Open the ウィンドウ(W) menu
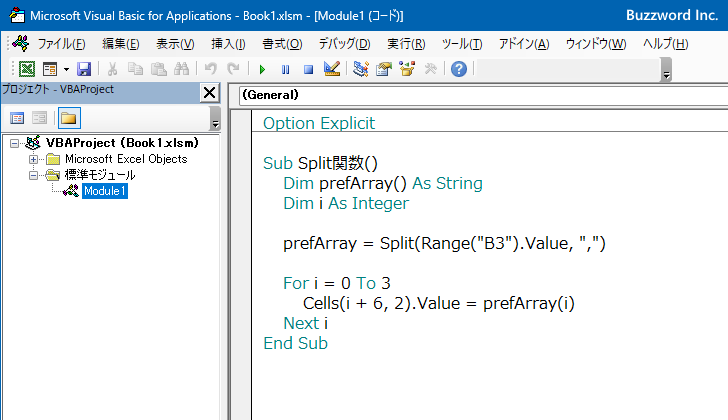Image resolution: width=728 pixels, height=420 pixels. pyautogui.click(x=596, y=44)
